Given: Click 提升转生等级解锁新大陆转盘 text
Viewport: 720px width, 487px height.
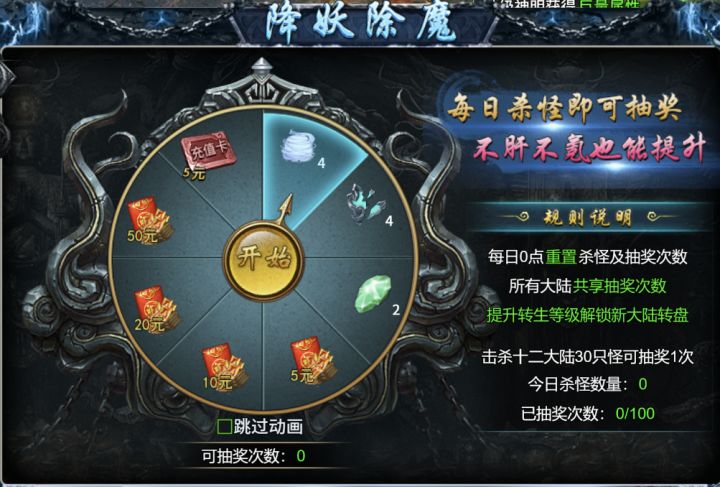Looking at the screenshot, I should [587, 315].
